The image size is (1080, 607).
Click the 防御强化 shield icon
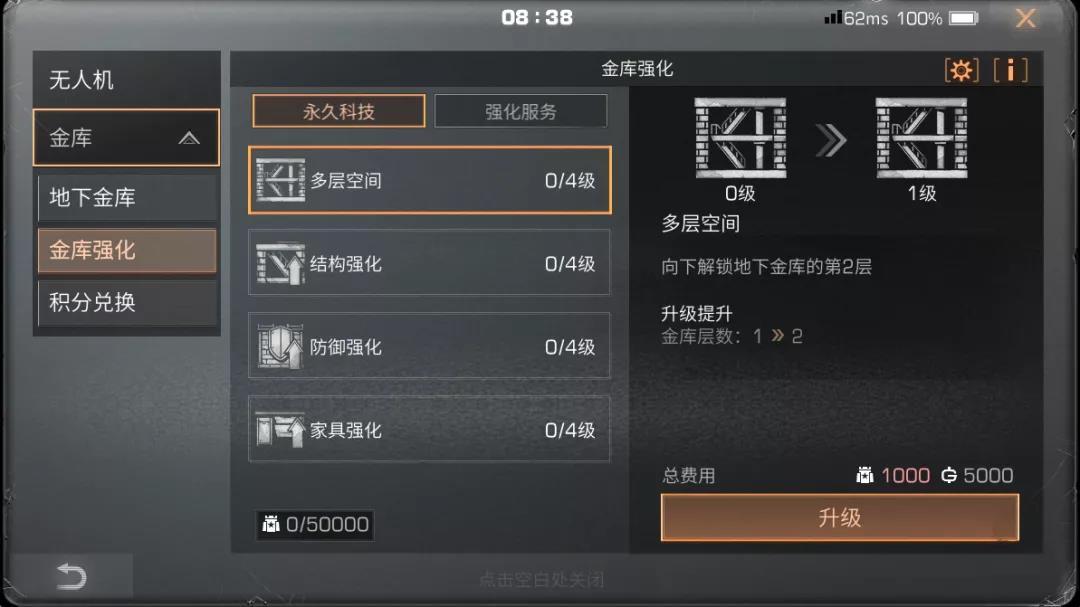tap(280, 347)
